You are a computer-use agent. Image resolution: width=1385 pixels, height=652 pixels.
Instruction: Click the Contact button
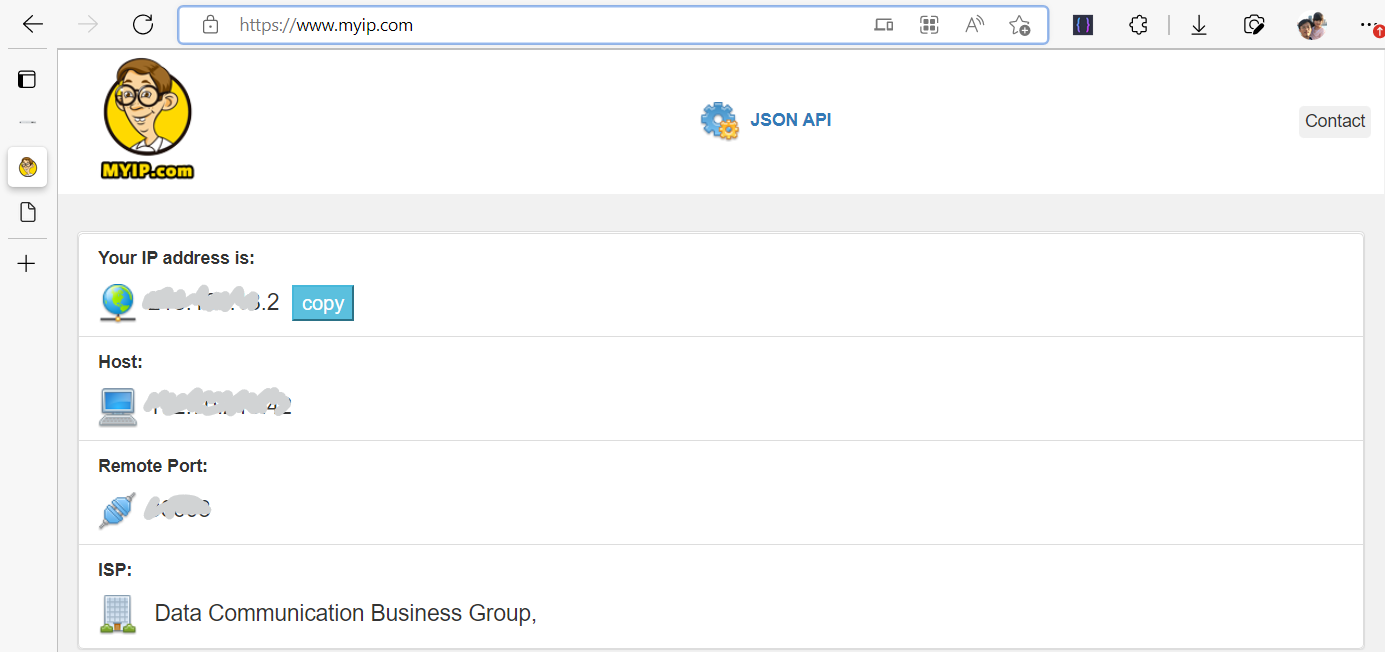tap(1334, 121)
